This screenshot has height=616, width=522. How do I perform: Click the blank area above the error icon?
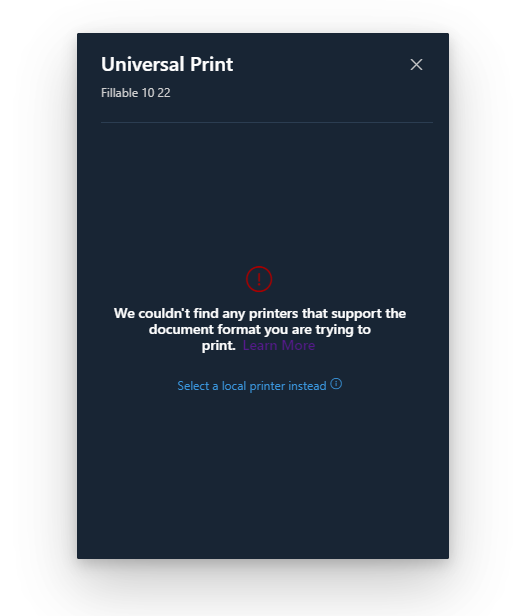pos(263,192)
